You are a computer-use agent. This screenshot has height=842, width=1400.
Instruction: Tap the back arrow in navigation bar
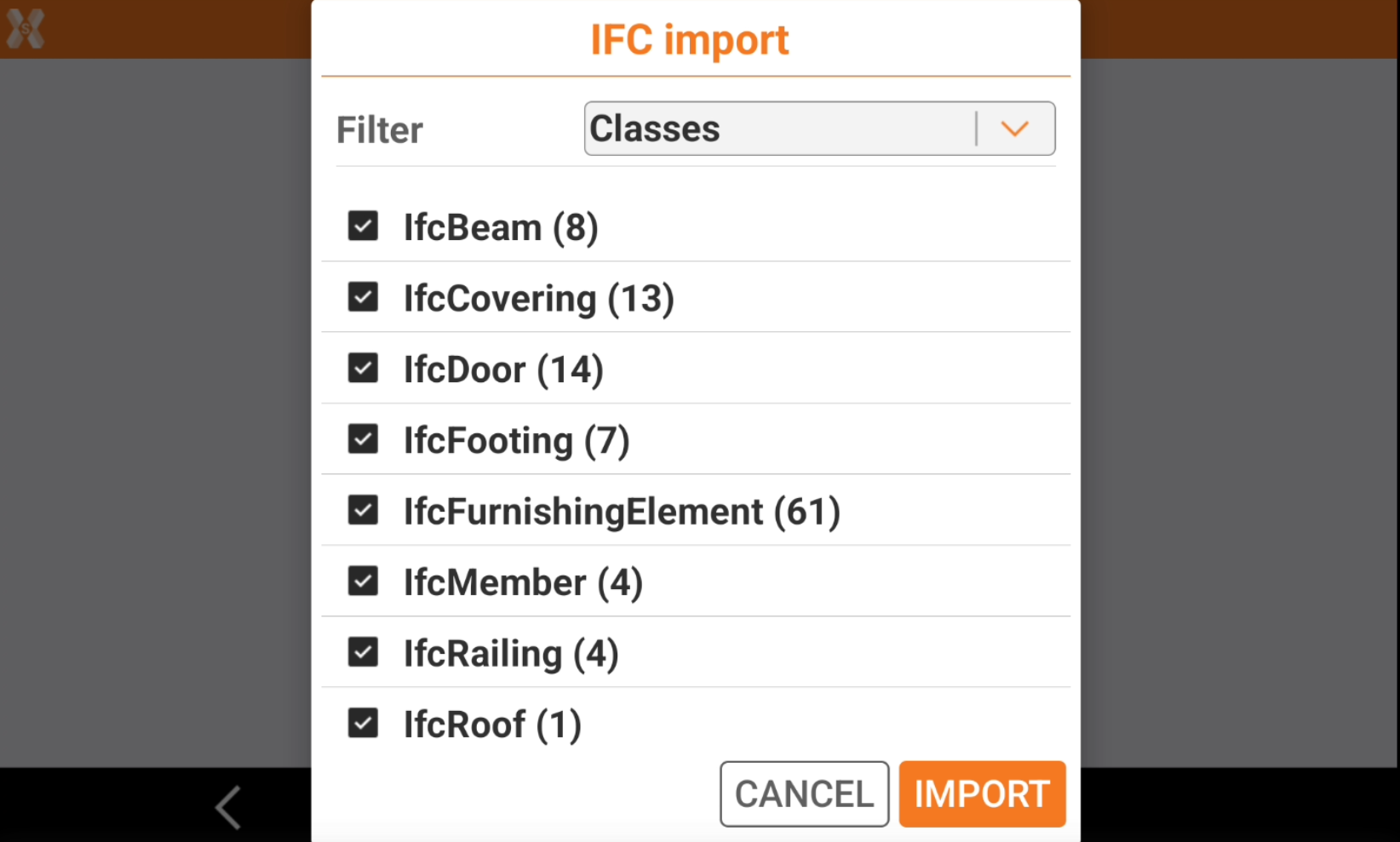[228, 806]
